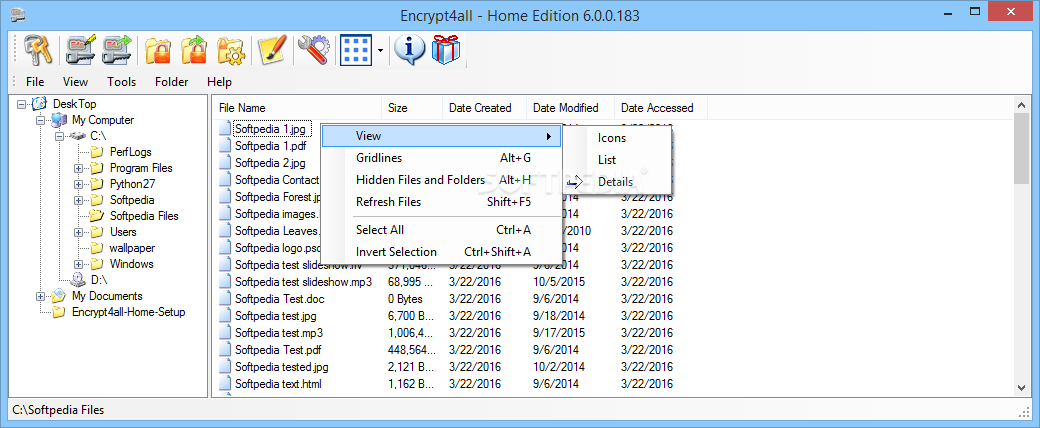Image resolution: width=1040 pixels, height=428 pixels.
Task: Select file Softpedia 1.pdf
Action: click(x=270, y=146)
